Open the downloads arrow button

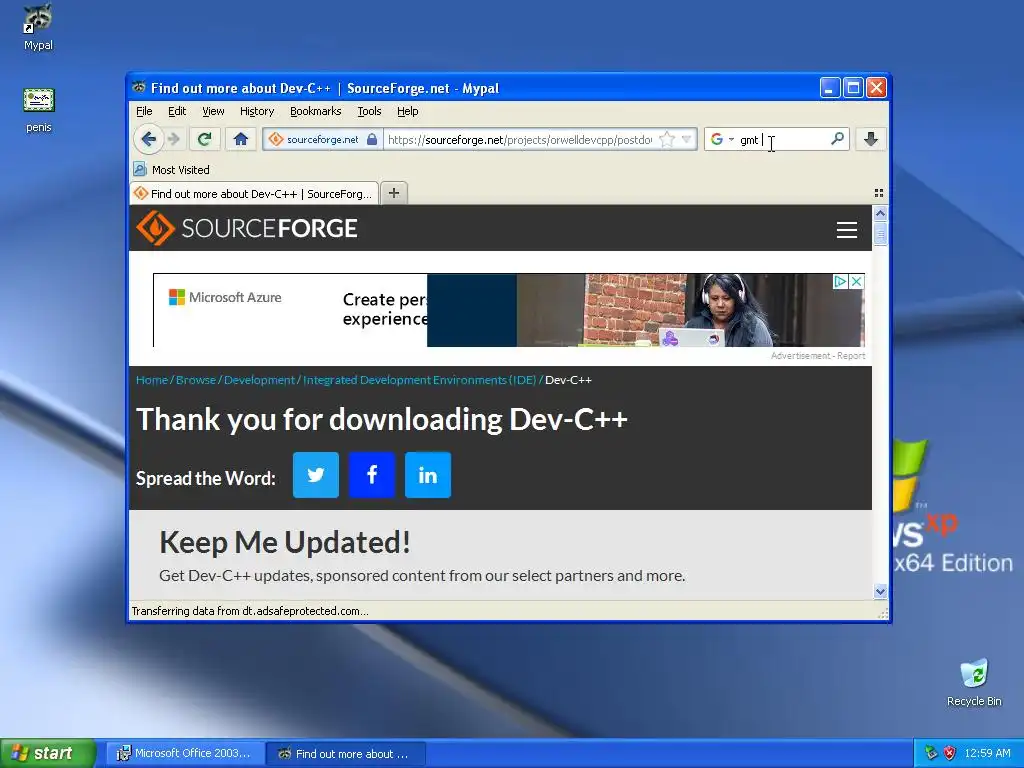(871, 139)
